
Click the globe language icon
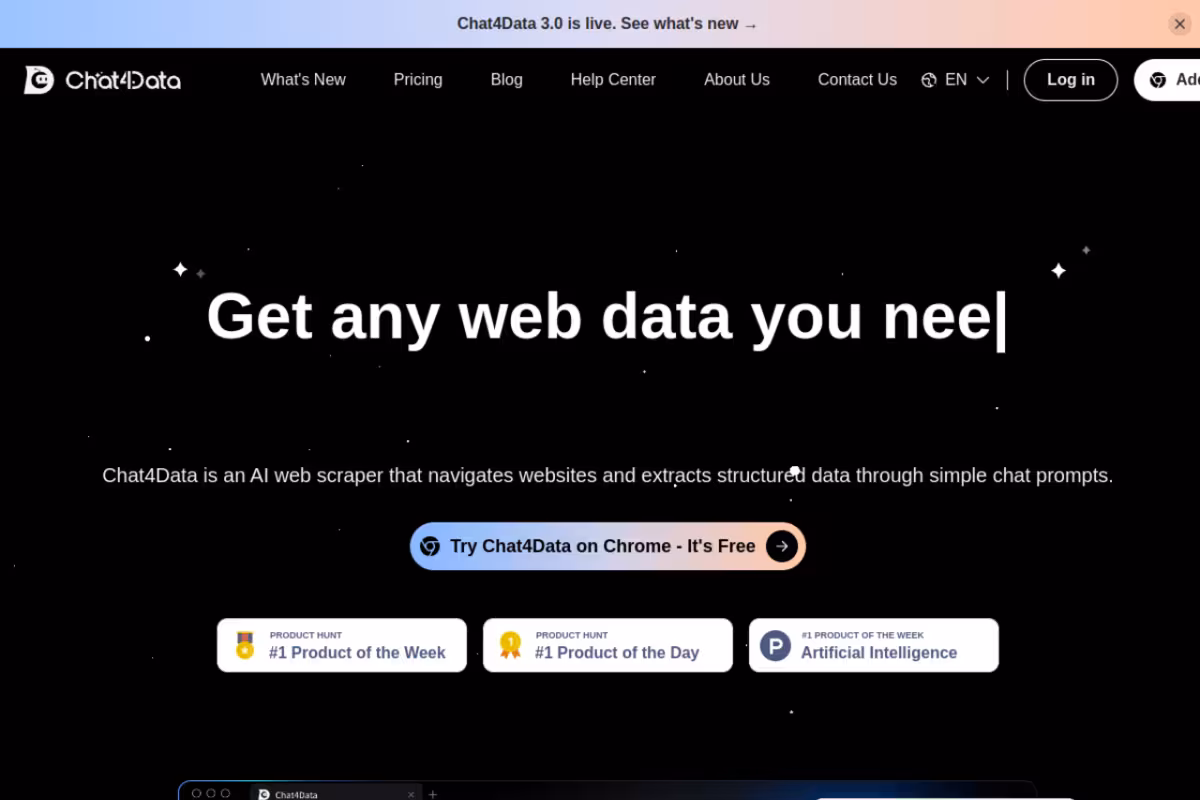(929, 80)
